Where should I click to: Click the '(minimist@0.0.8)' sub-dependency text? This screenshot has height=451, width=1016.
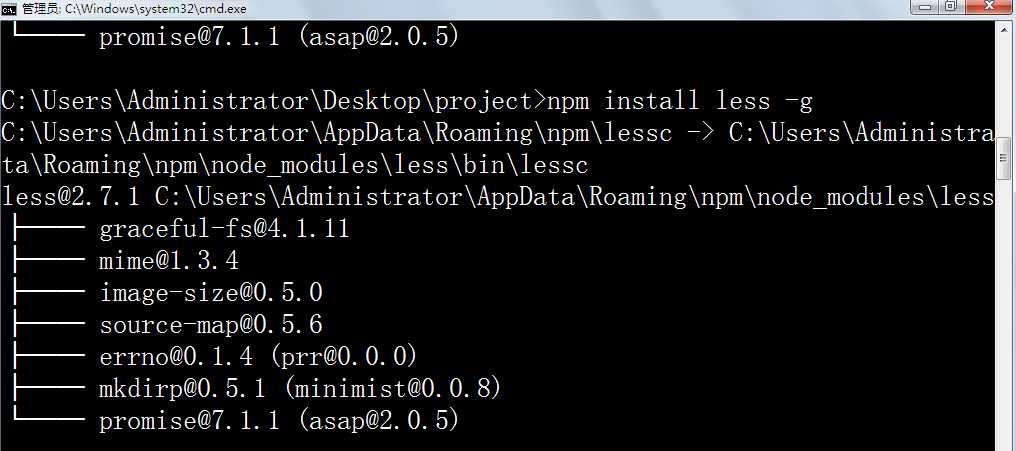pyautogui.click(x=391, y=389)
